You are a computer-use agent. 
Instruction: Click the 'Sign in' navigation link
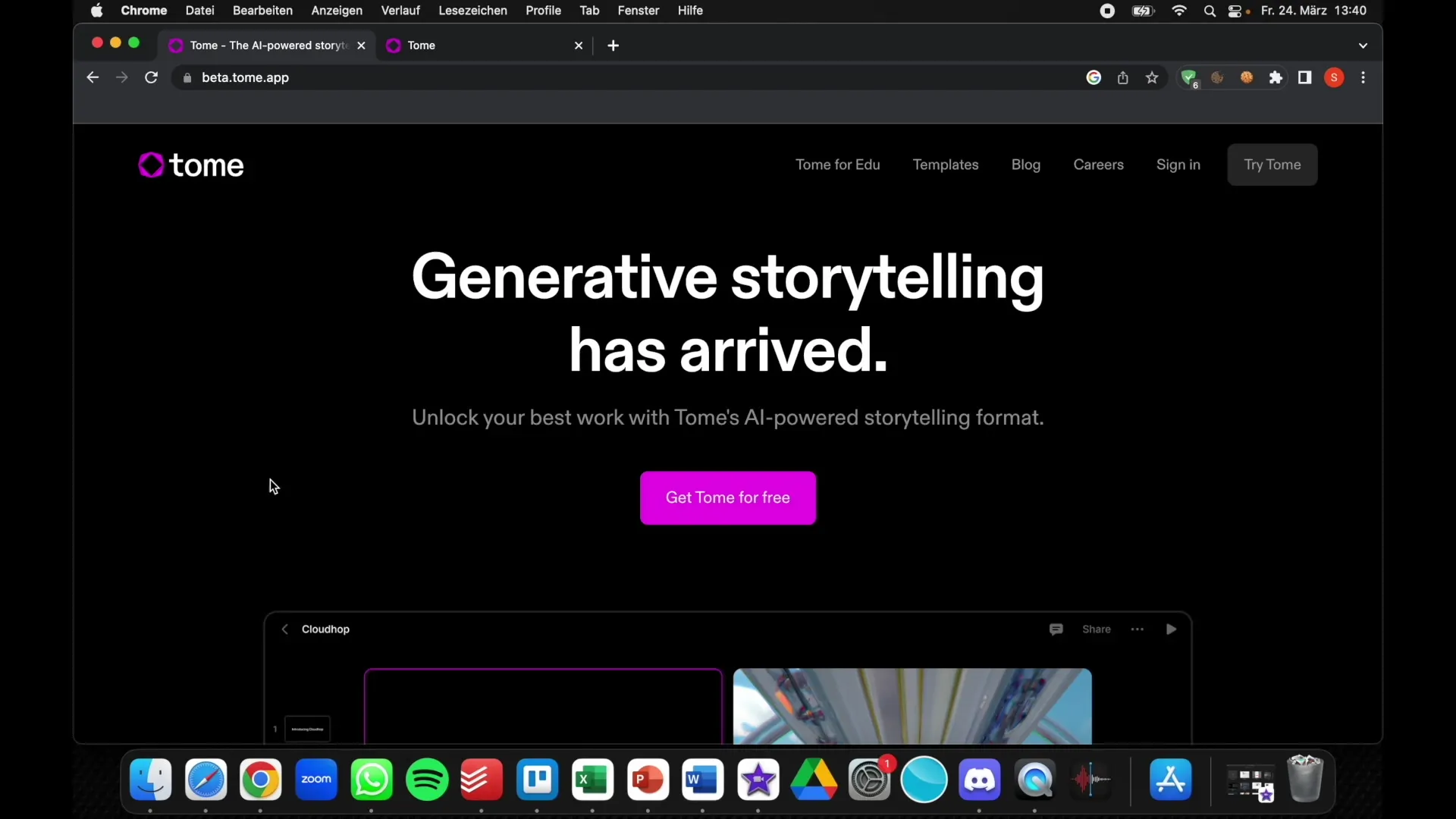1178,164
